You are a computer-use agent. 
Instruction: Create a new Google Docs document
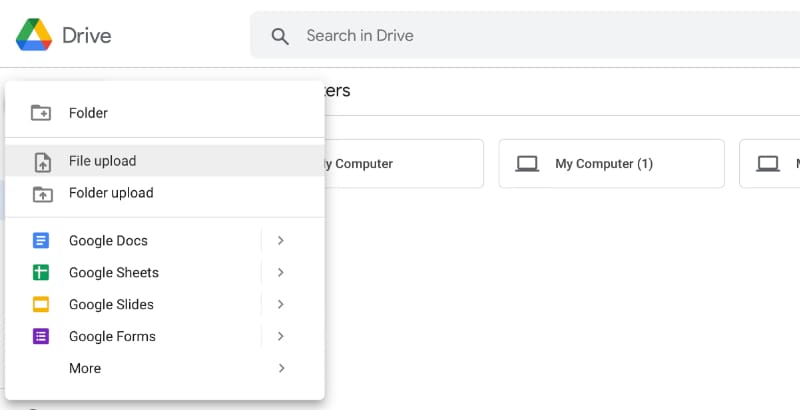133,240
